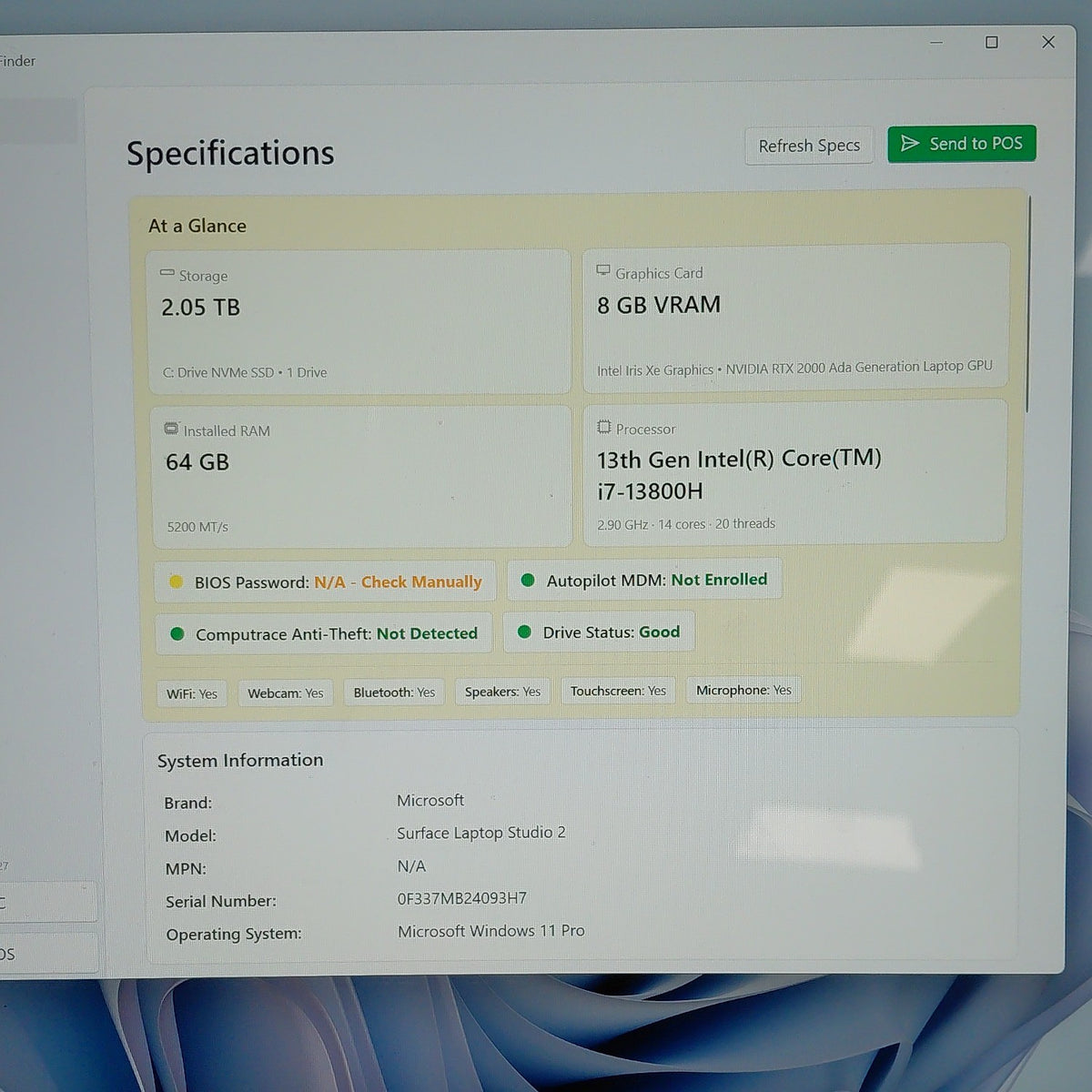
Task: Click the Send to POS button
Action: [x=962, y=144]
